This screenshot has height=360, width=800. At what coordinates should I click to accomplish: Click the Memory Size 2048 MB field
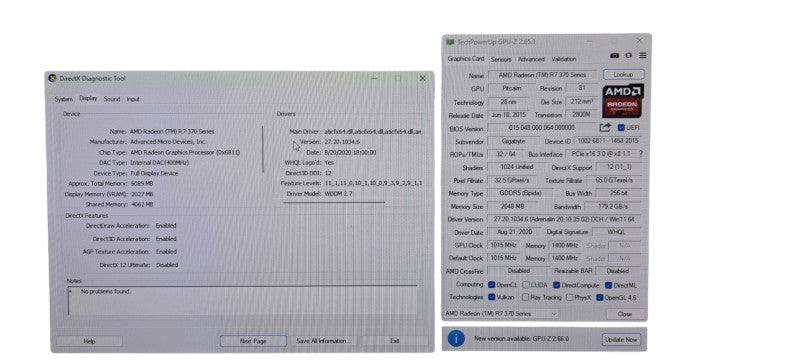point(513,207)
